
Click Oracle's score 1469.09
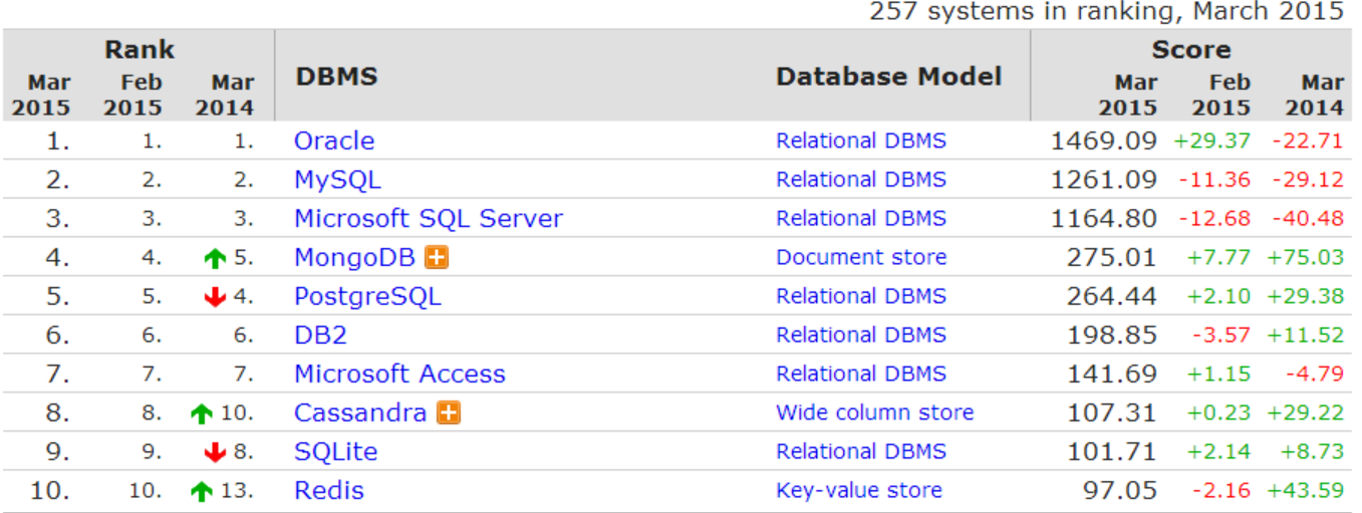(x=1103, y=141)
